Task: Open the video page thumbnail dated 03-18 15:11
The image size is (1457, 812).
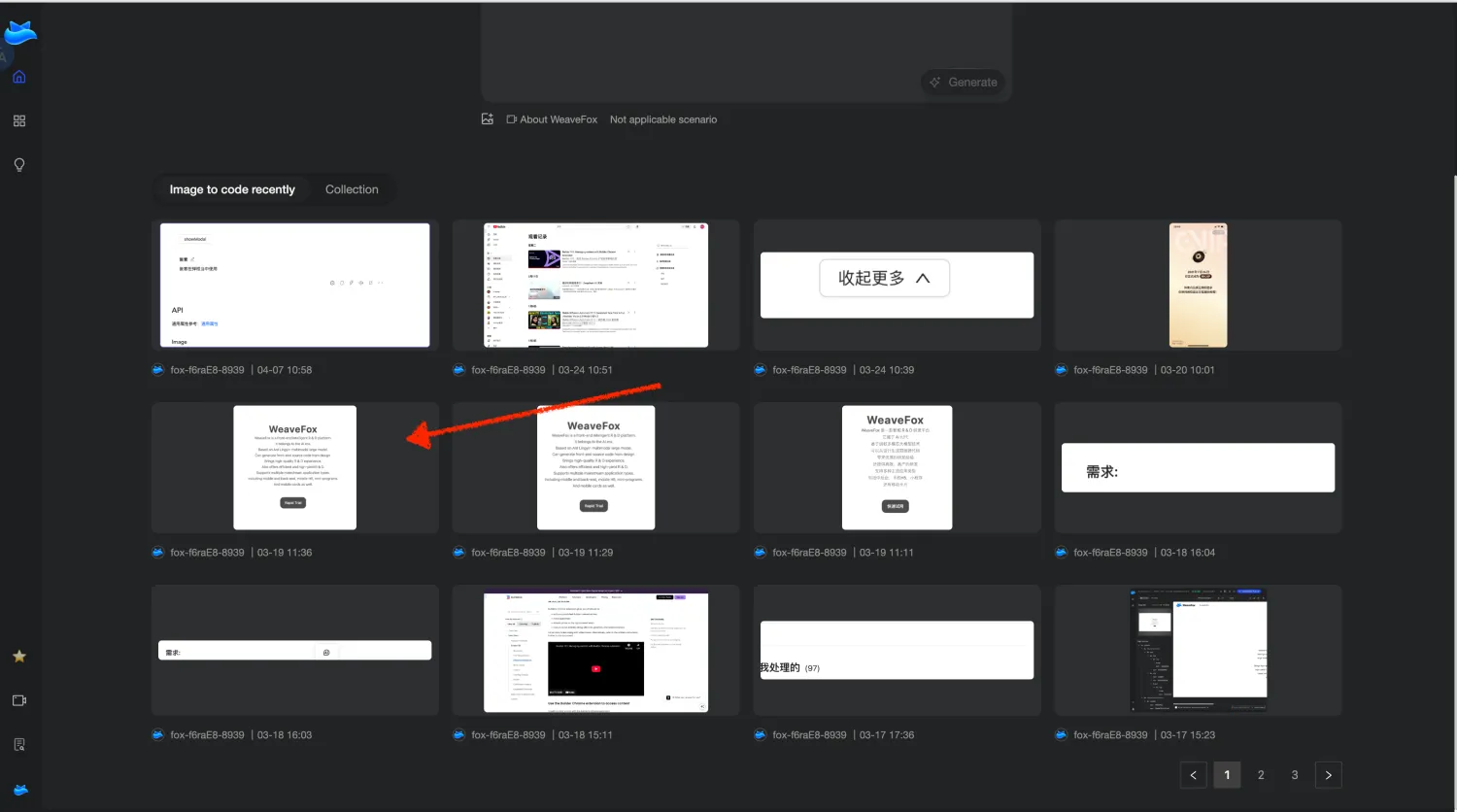Action: (596, 651)
